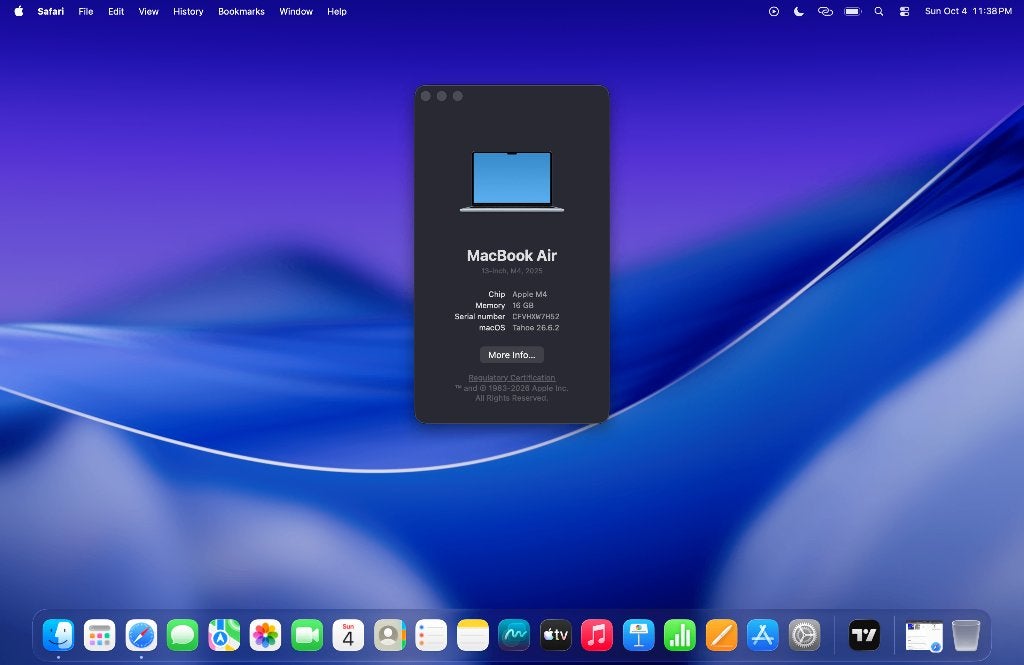Viewport: 1024px width, 665px height.
Task: Open System Settings gear in Dock
Action: point(805,635)
